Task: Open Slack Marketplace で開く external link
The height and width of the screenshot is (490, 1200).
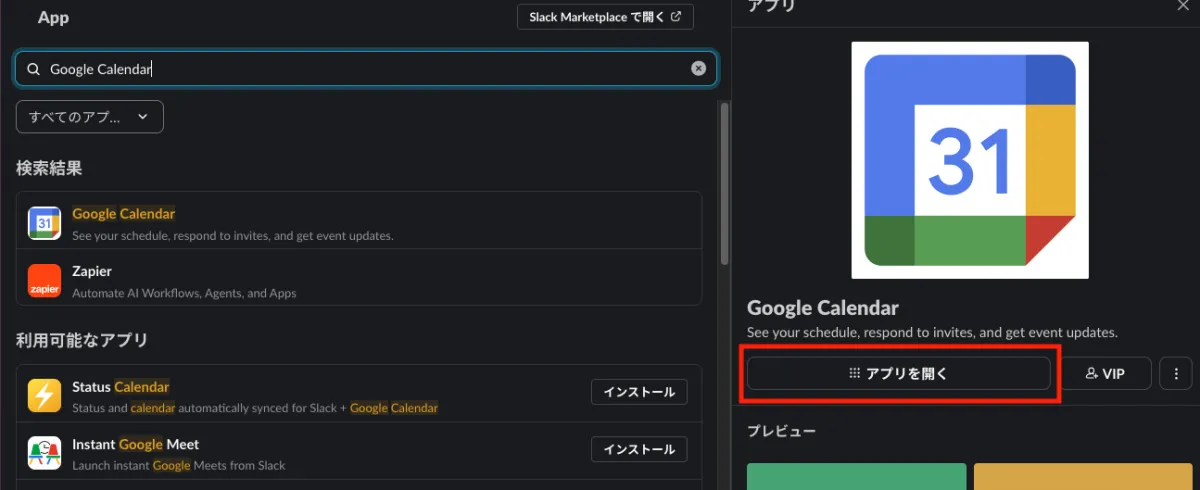Action: (x=606, y=17)
